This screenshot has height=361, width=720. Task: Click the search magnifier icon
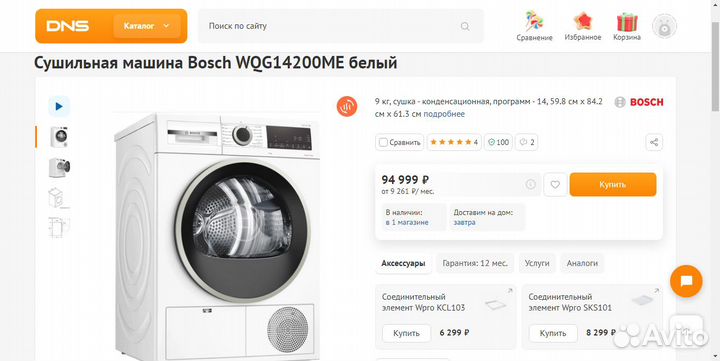(x=465, y=26)
